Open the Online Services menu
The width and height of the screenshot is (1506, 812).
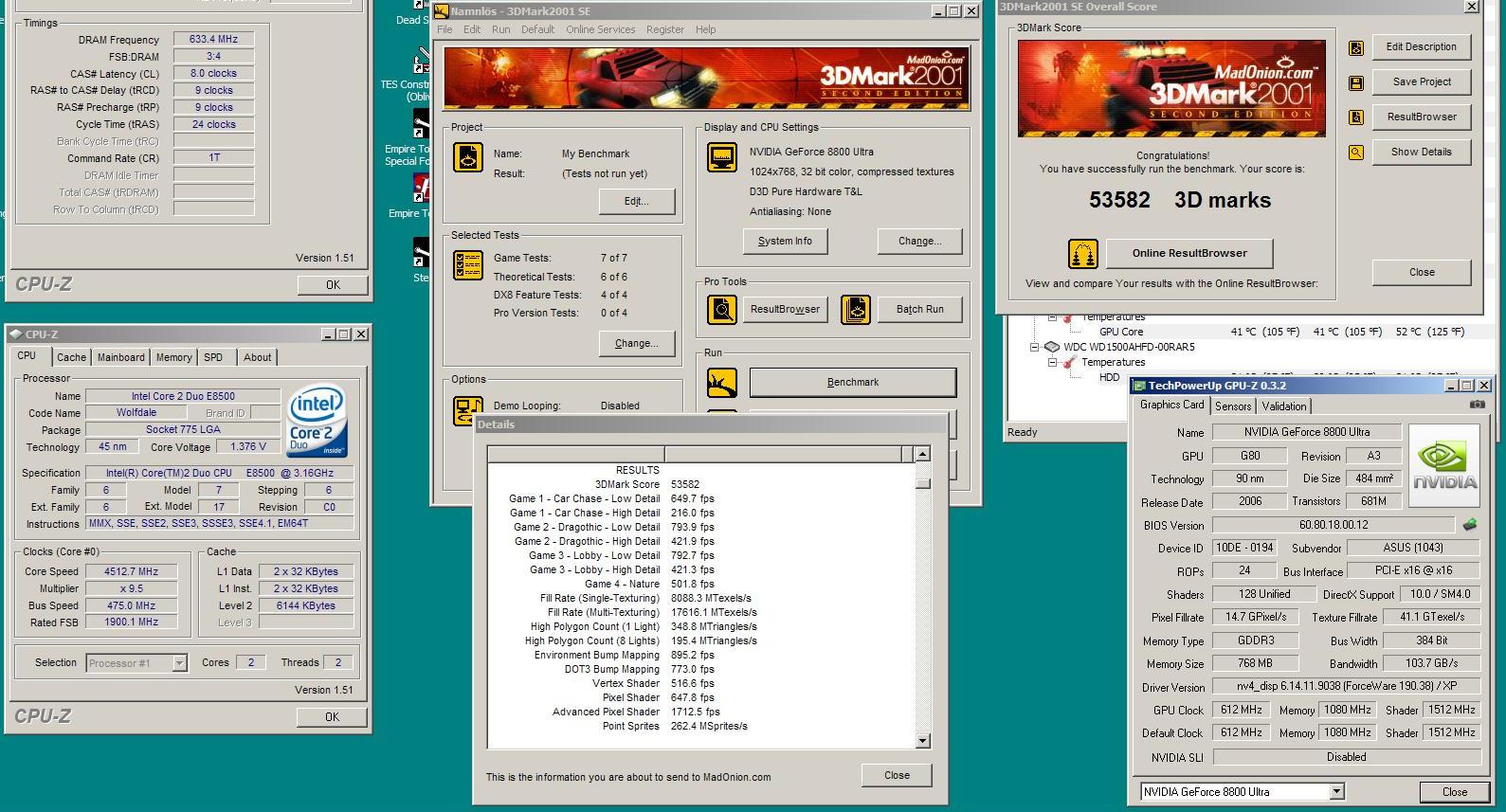tap(601, 29)
